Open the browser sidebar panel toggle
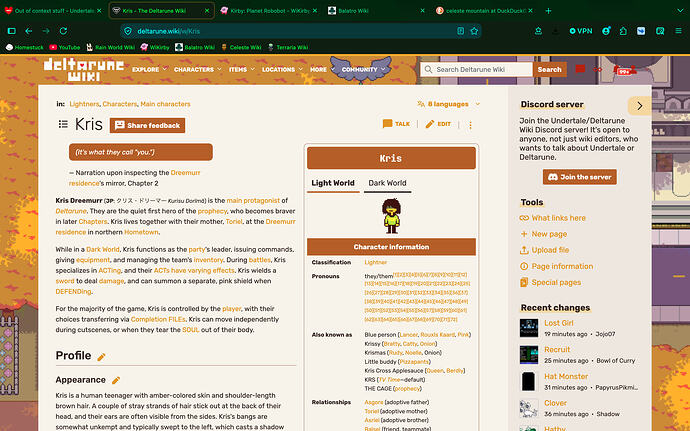The height and width of the screenshot is (431, 690). tap(12, 31)
